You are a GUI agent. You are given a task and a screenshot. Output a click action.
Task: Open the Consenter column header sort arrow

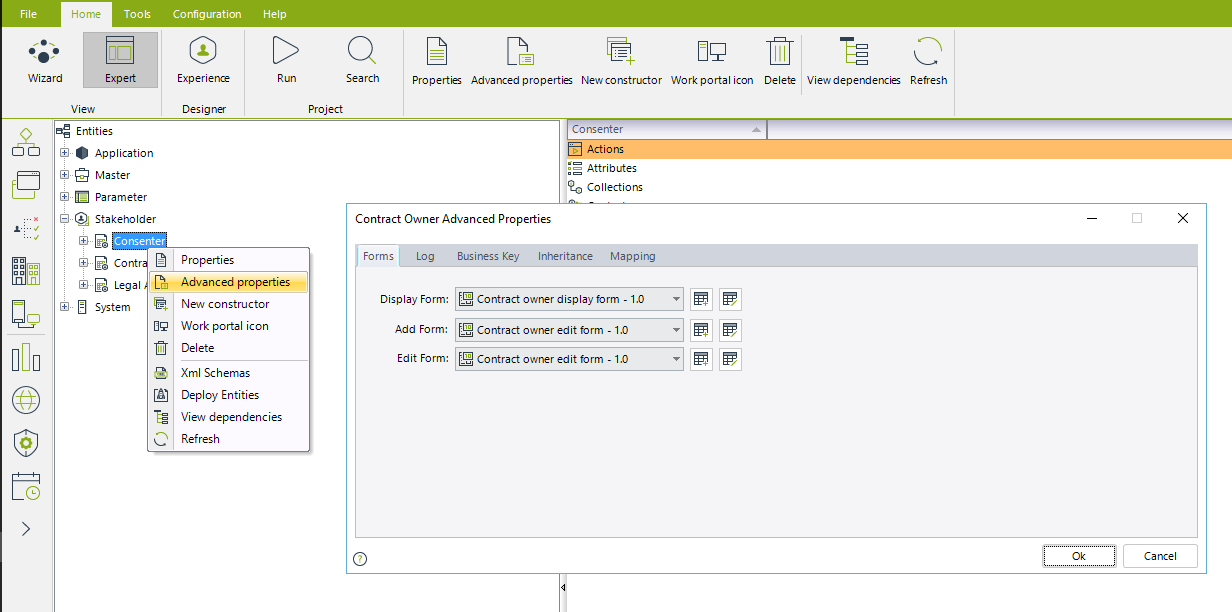757,130
